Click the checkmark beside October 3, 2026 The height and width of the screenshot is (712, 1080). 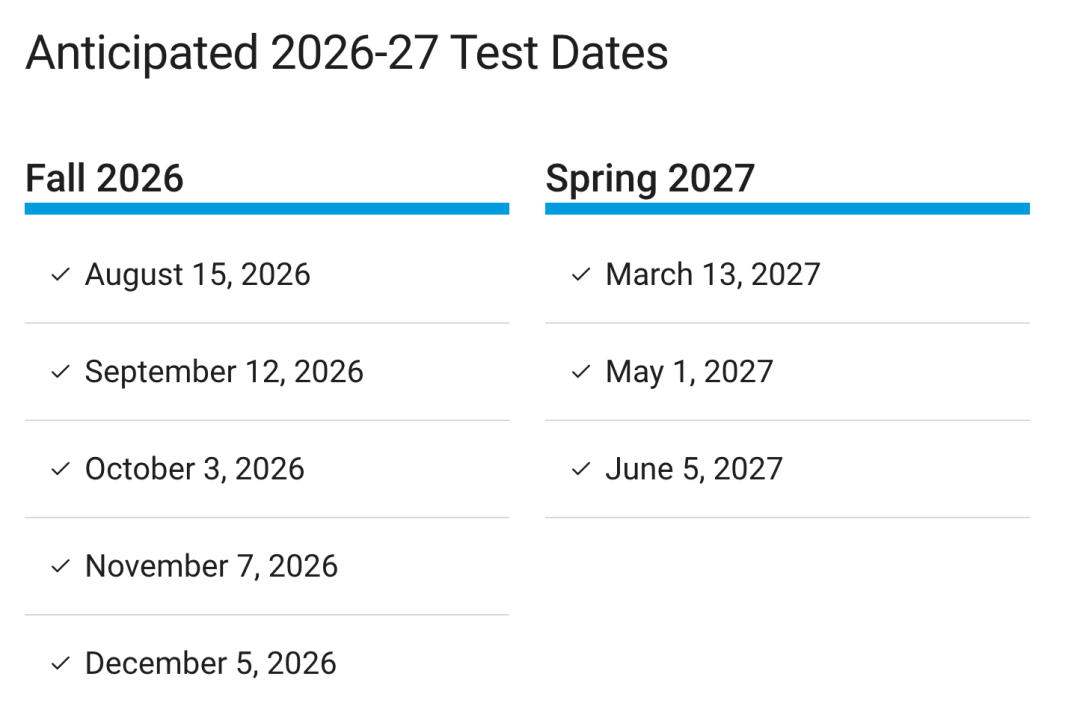pos(60,469)
